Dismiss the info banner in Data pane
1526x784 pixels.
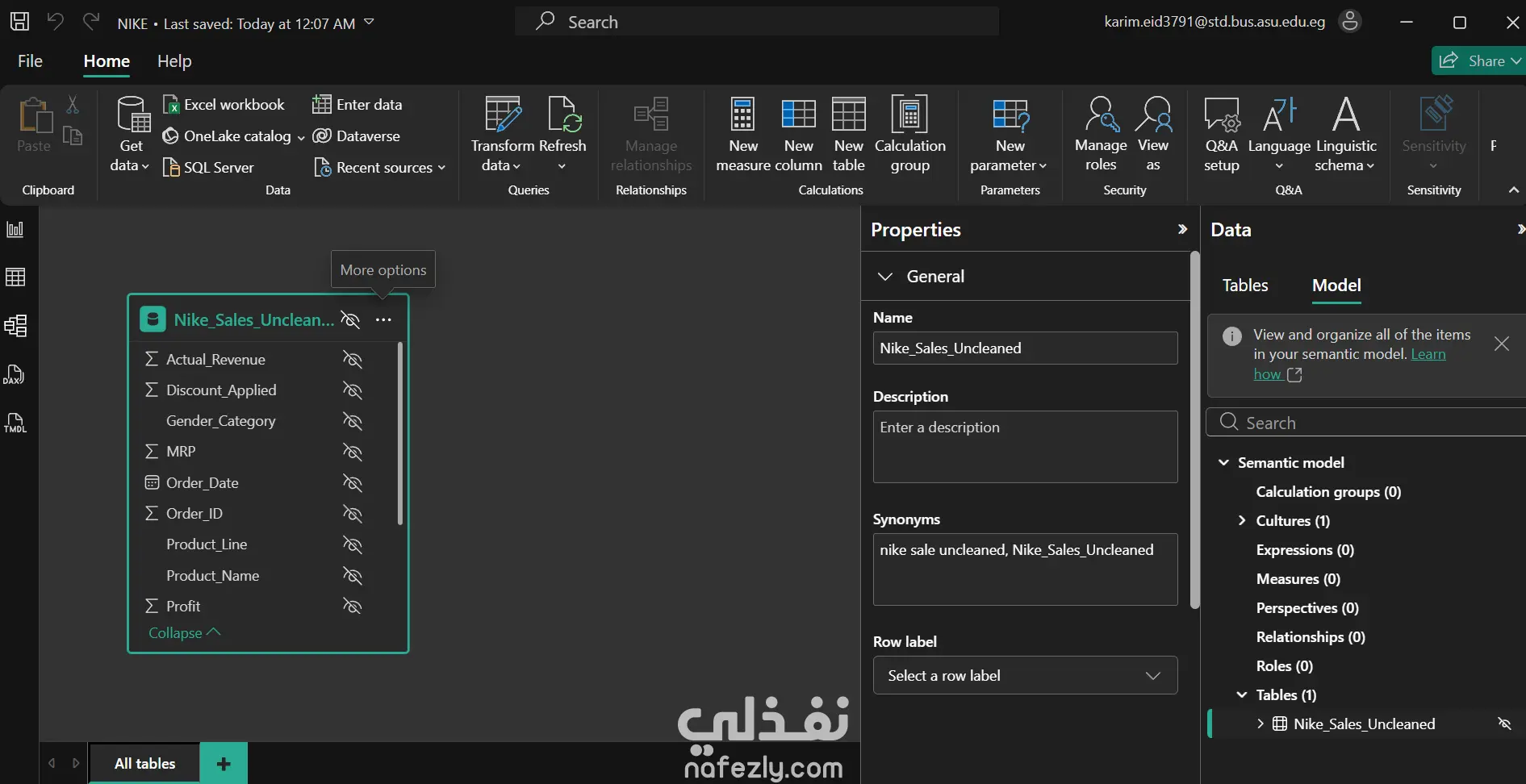click(x=1502, y=344)
